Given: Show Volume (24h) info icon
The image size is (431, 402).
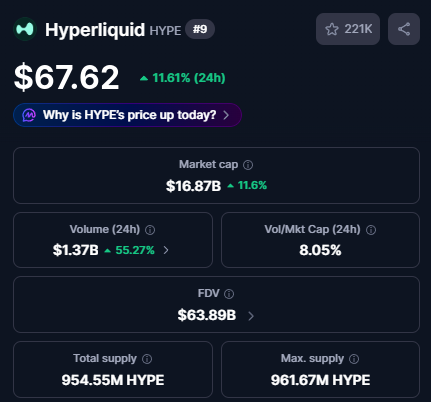Looking at the screenshot, I should point(150,230).
